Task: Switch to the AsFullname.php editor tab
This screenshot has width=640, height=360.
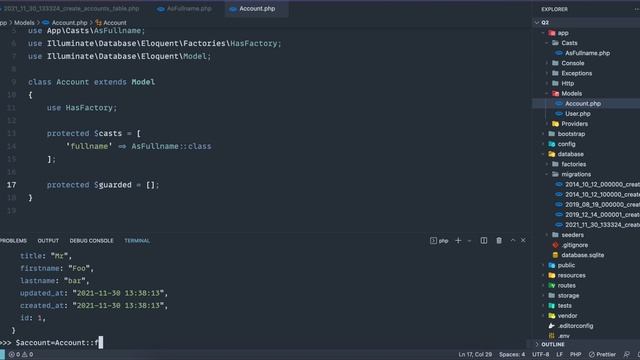Action: pos(184,9)
